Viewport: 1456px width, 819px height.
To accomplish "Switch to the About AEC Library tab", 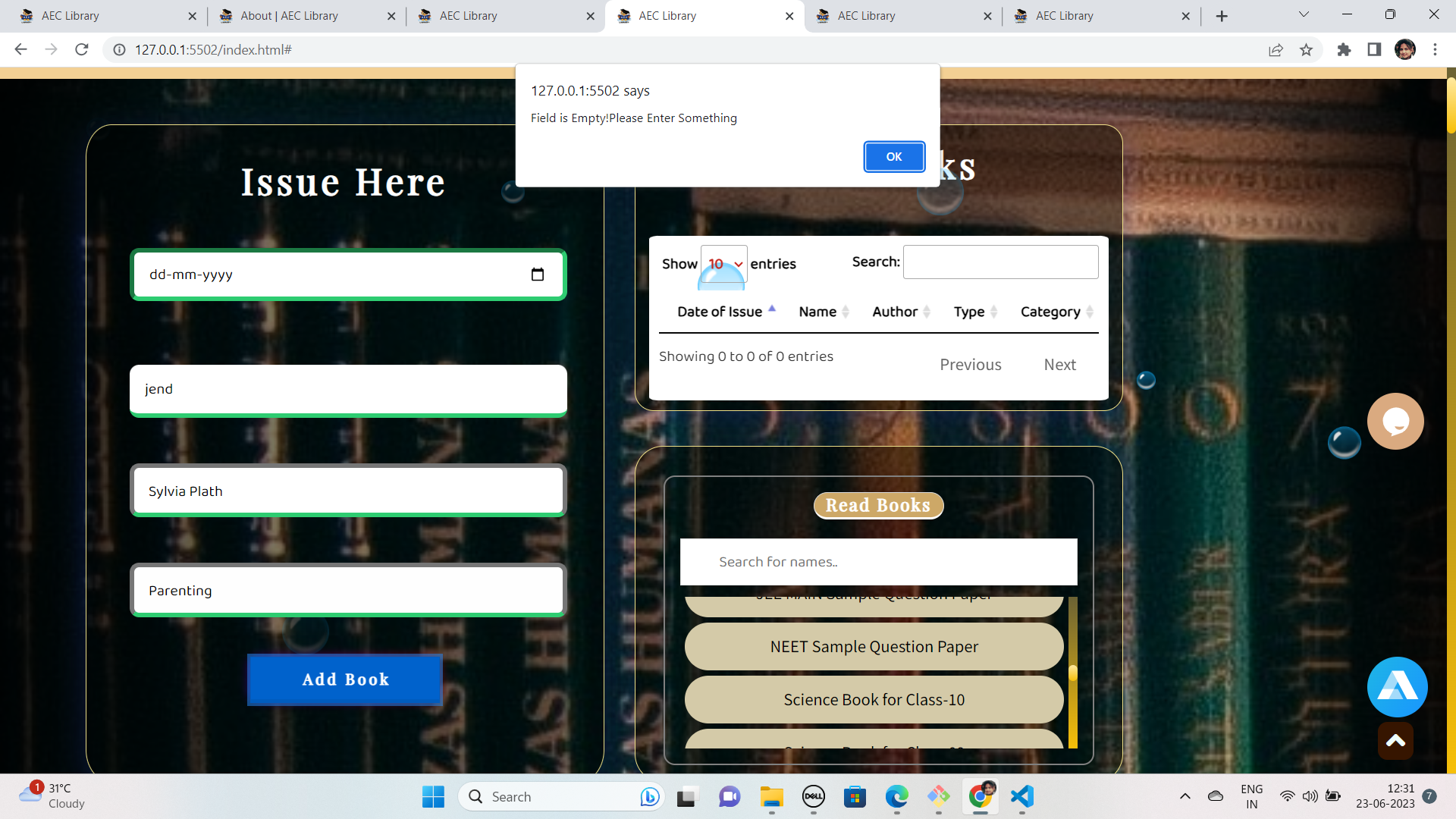I will pos(289,15).
